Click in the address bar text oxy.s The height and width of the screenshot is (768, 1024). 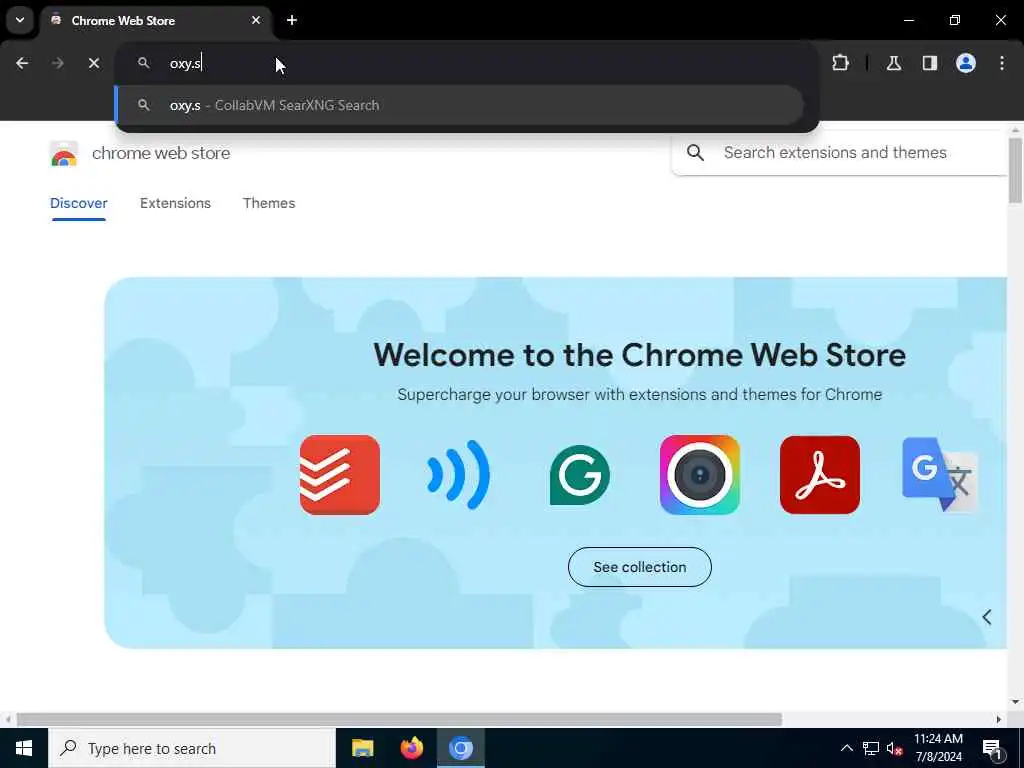click(x=185, y=63)
